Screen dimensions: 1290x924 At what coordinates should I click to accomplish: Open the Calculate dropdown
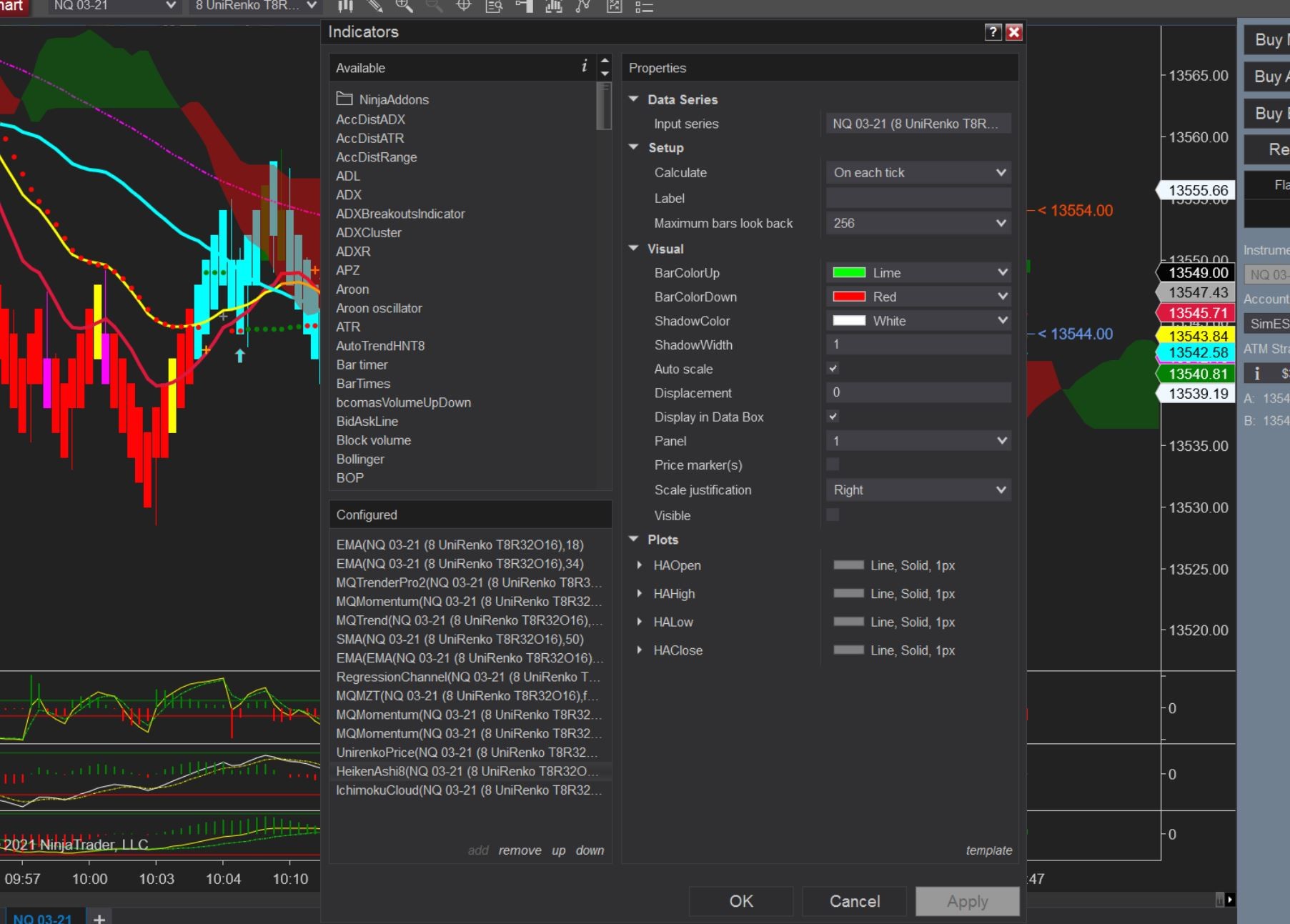coord(918,173)
